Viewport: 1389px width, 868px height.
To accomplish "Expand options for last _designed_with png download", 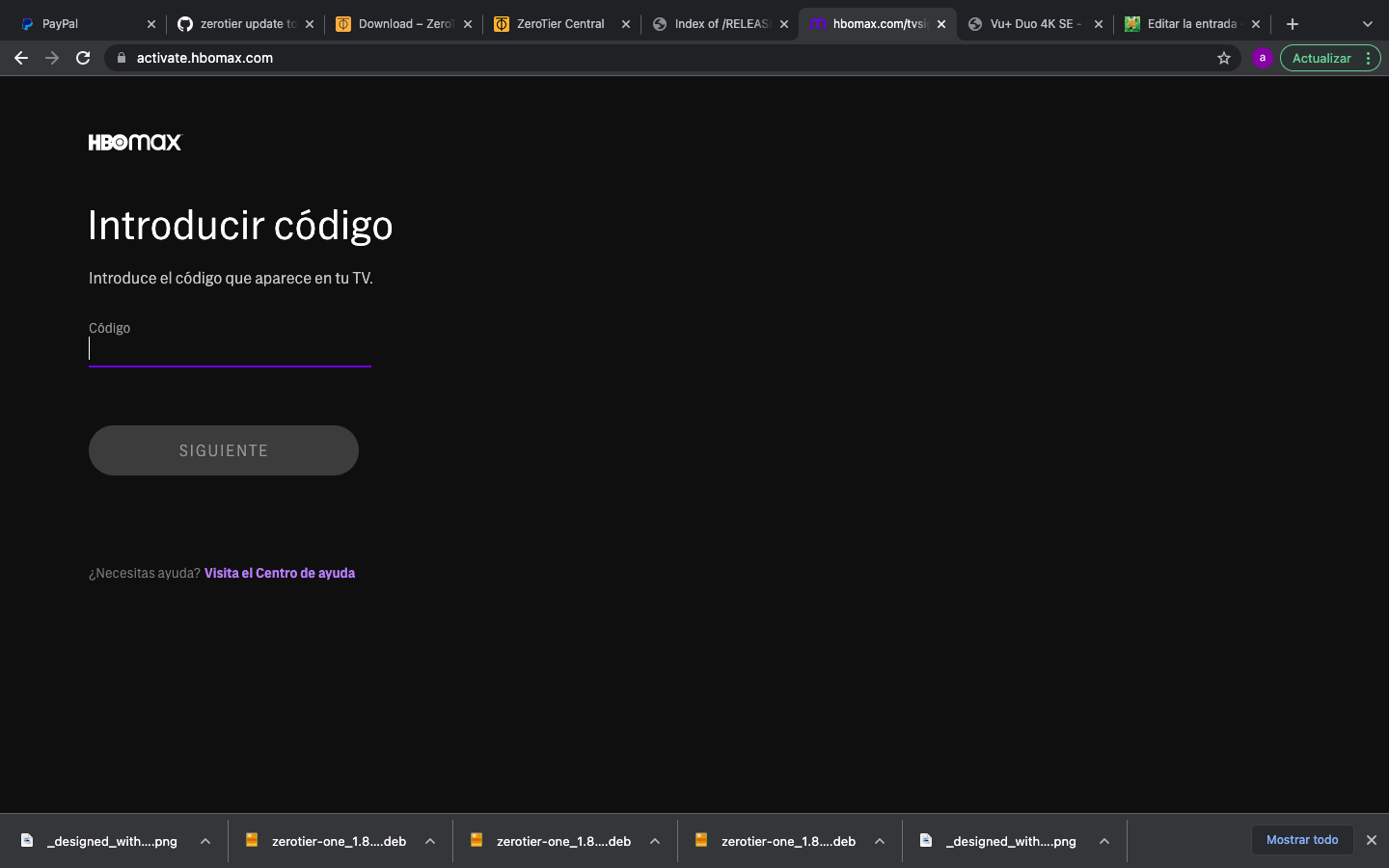I will coord(1104,841).
